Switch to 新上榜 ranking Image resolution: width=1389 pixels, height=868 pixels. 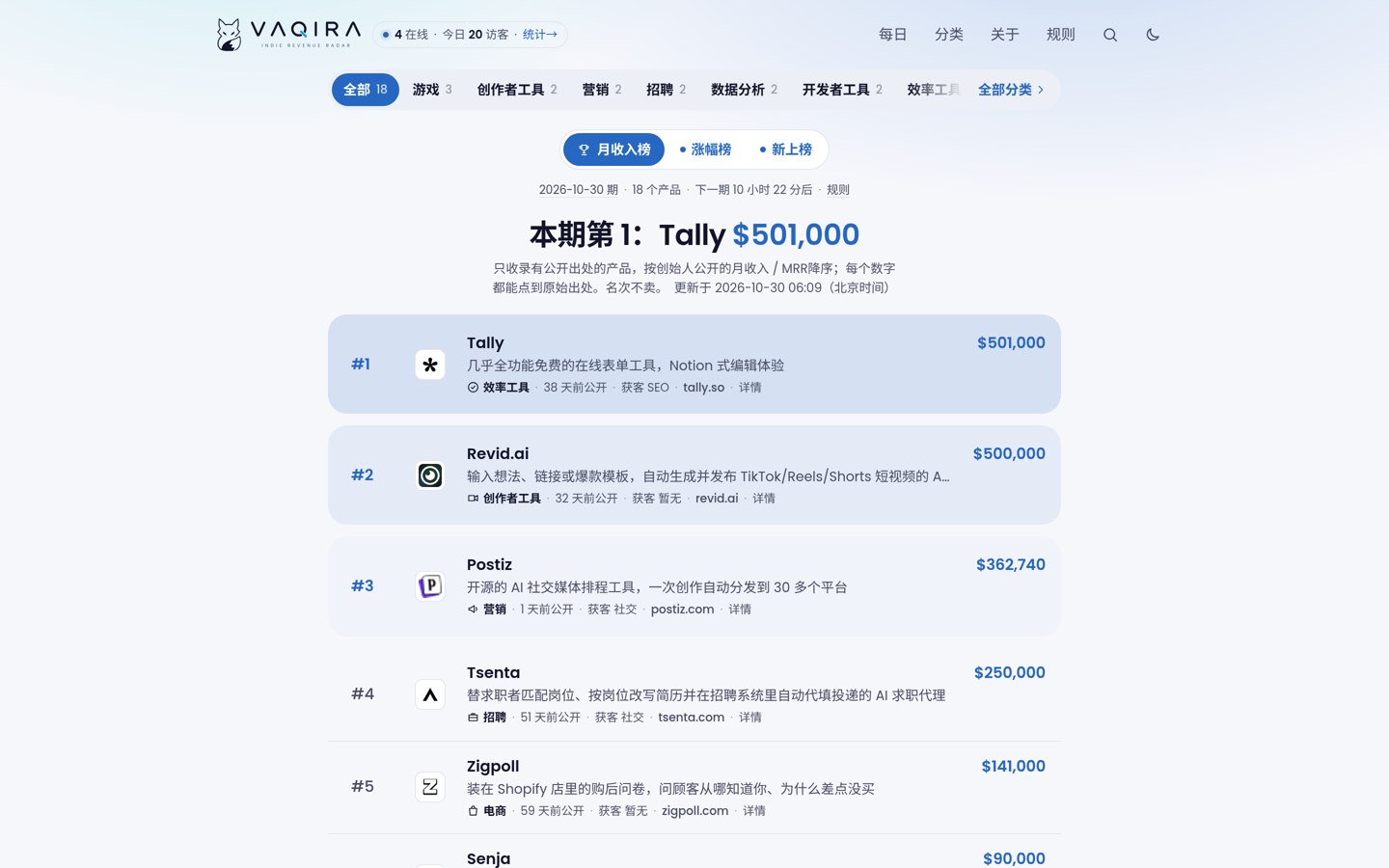point(786,149)
